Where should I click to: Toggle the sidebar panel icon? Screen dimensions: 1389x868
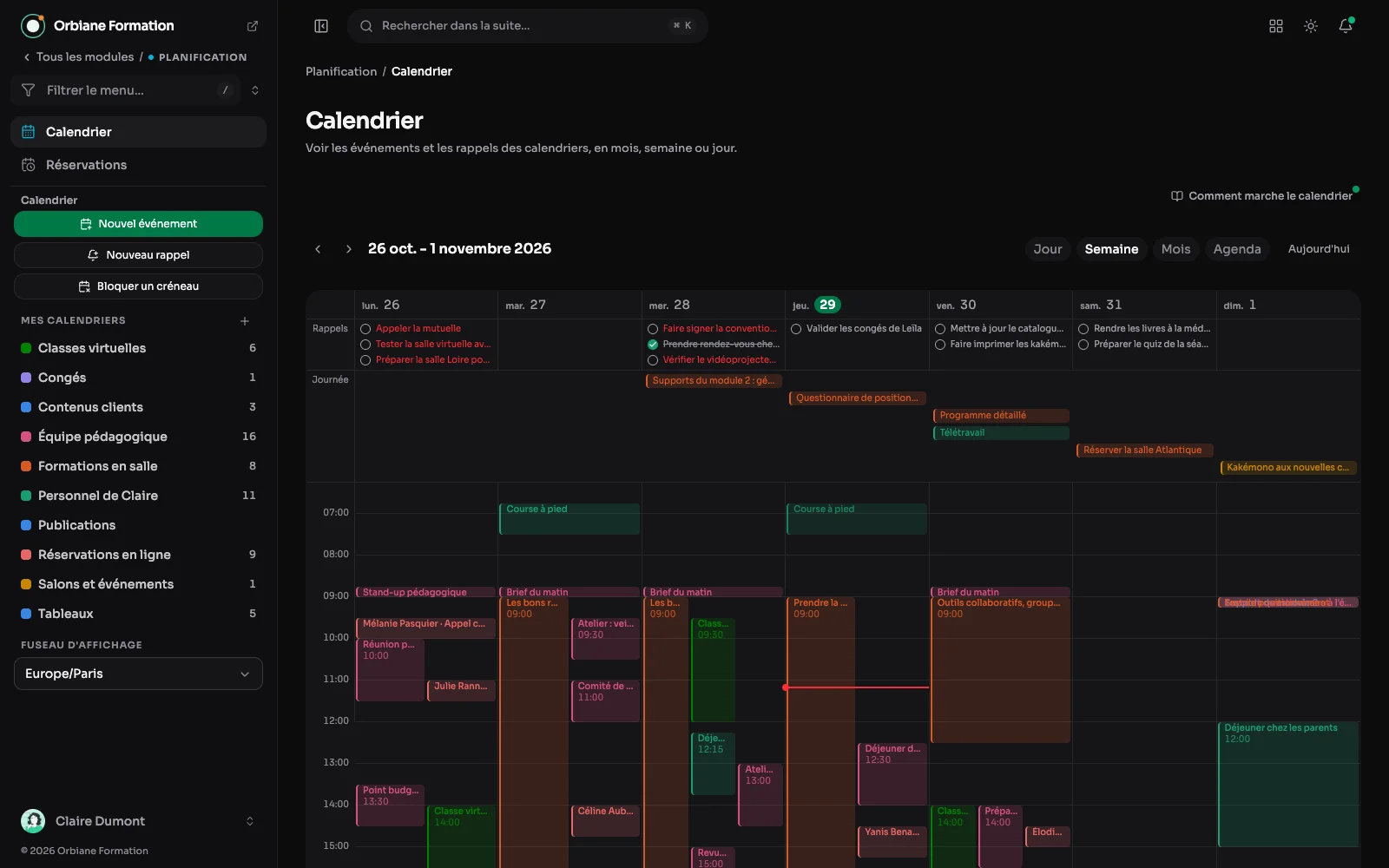click(321, 26)
